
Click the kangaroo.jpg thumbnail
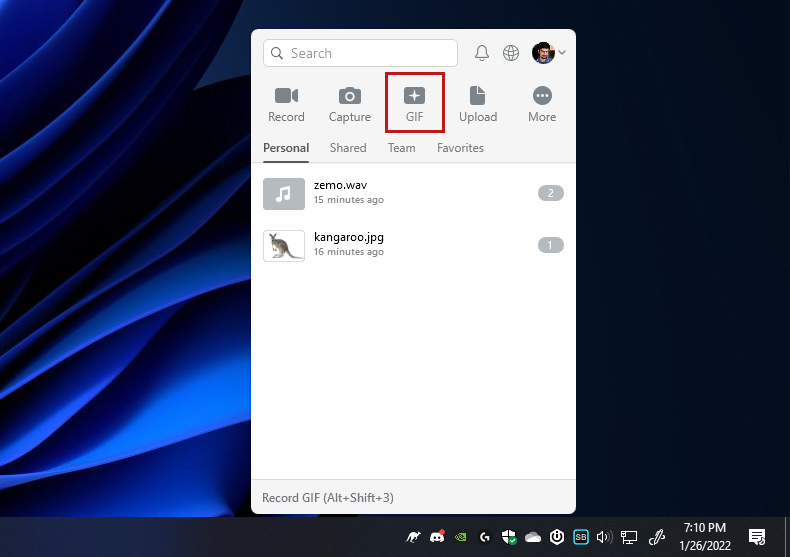click(284, 245)
